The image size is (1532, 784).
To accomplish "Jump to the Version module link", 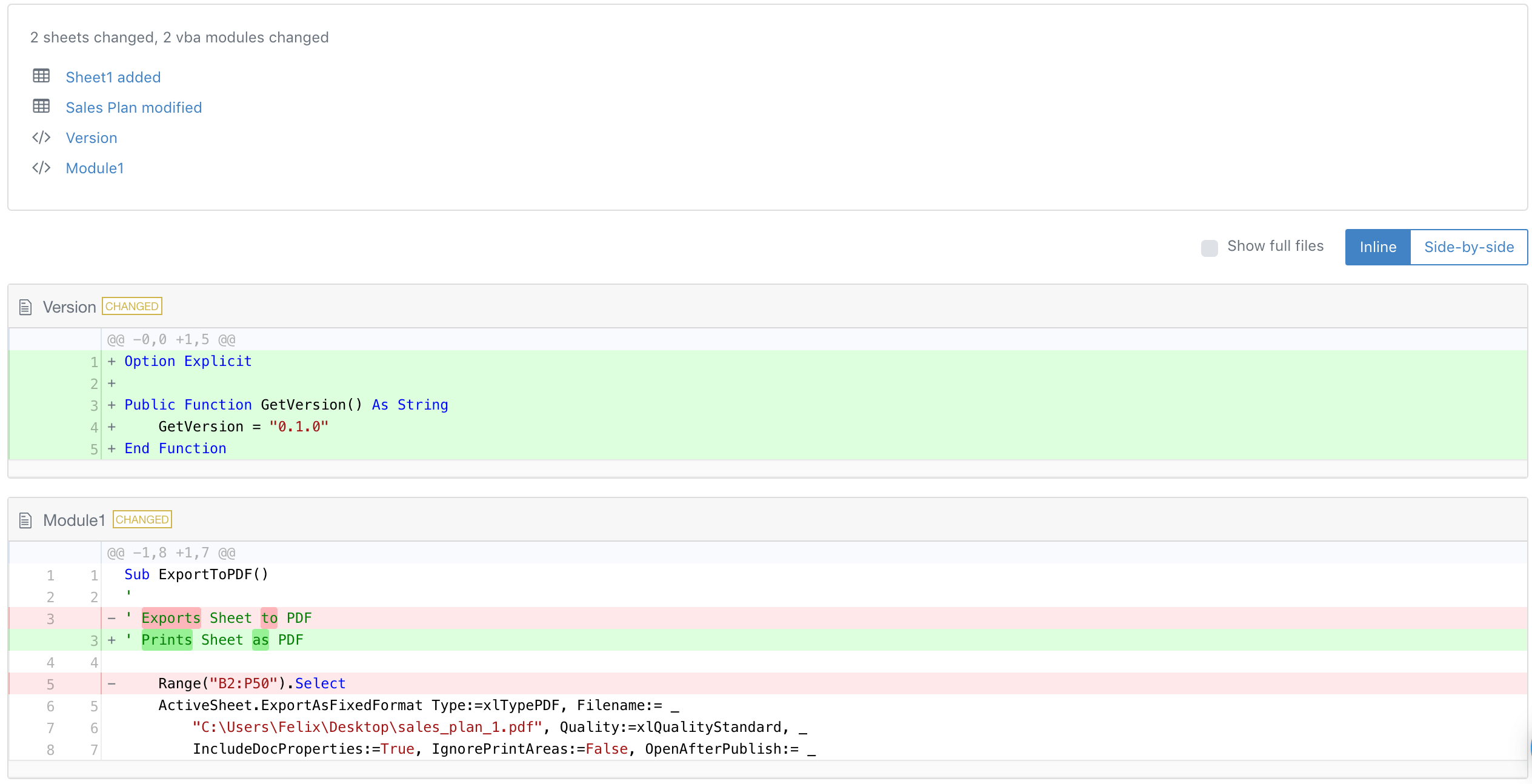I will (92, 138).
